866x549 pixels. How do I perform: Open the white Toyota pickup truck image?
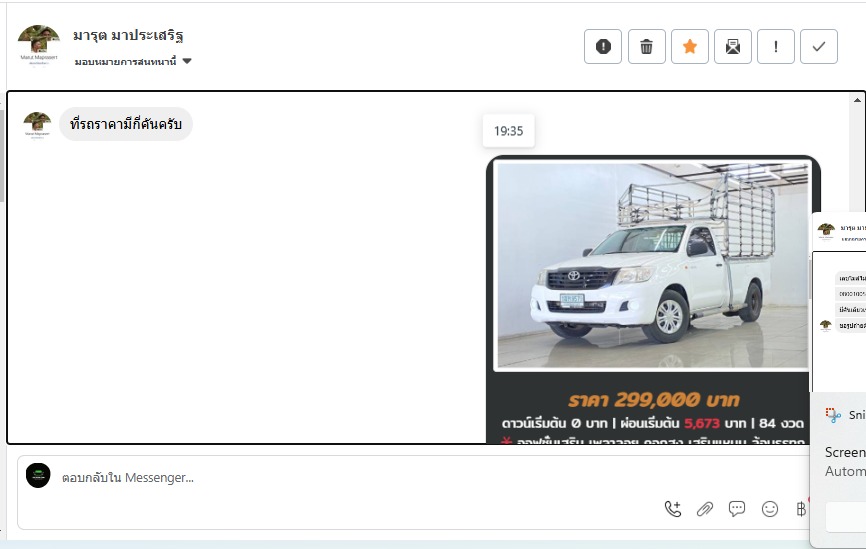(x=653, y=266)
